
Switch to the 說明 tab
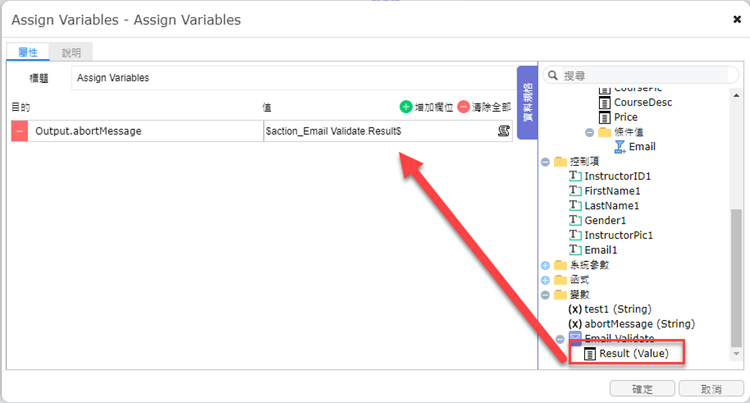coord(71,52)
